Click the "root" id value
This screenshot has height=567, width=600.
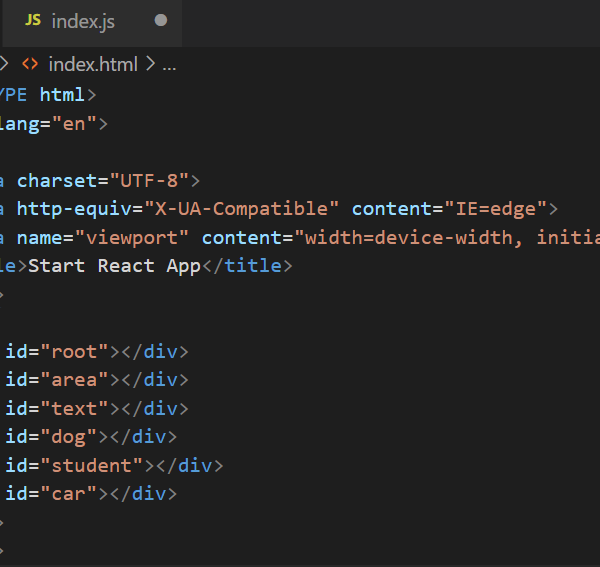tap(74, 352)
